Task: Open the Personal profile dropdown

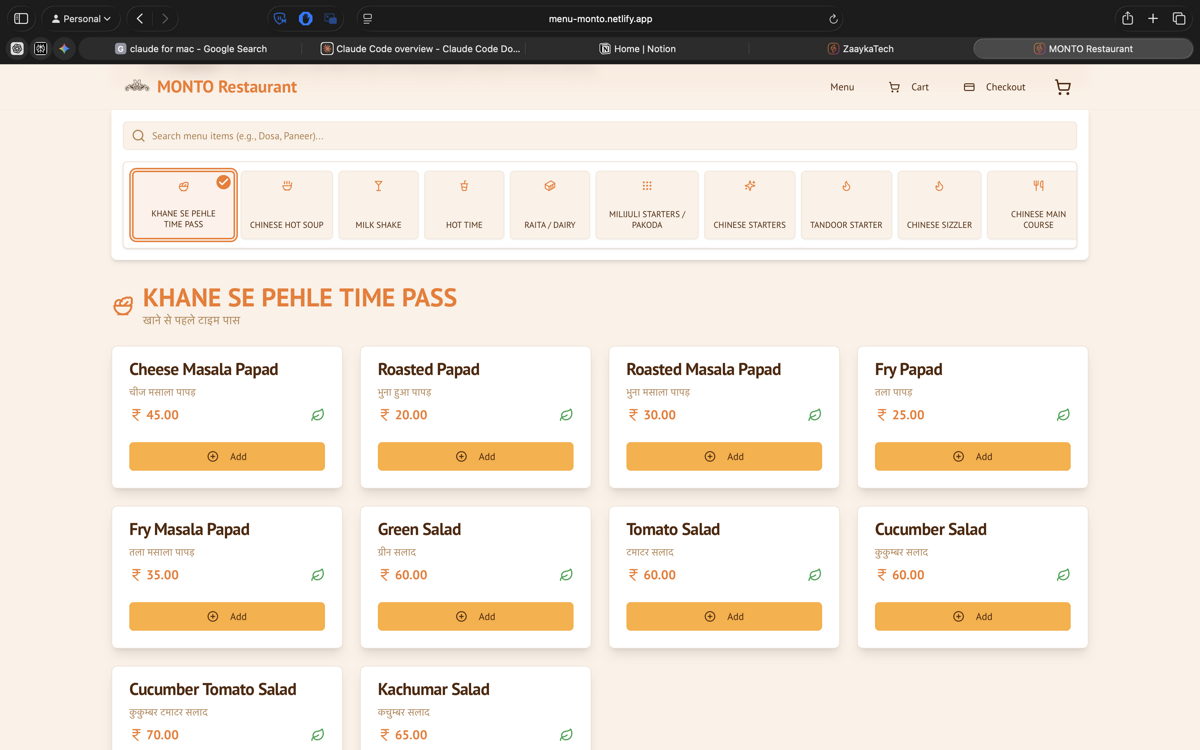Action: click(81, 19)
